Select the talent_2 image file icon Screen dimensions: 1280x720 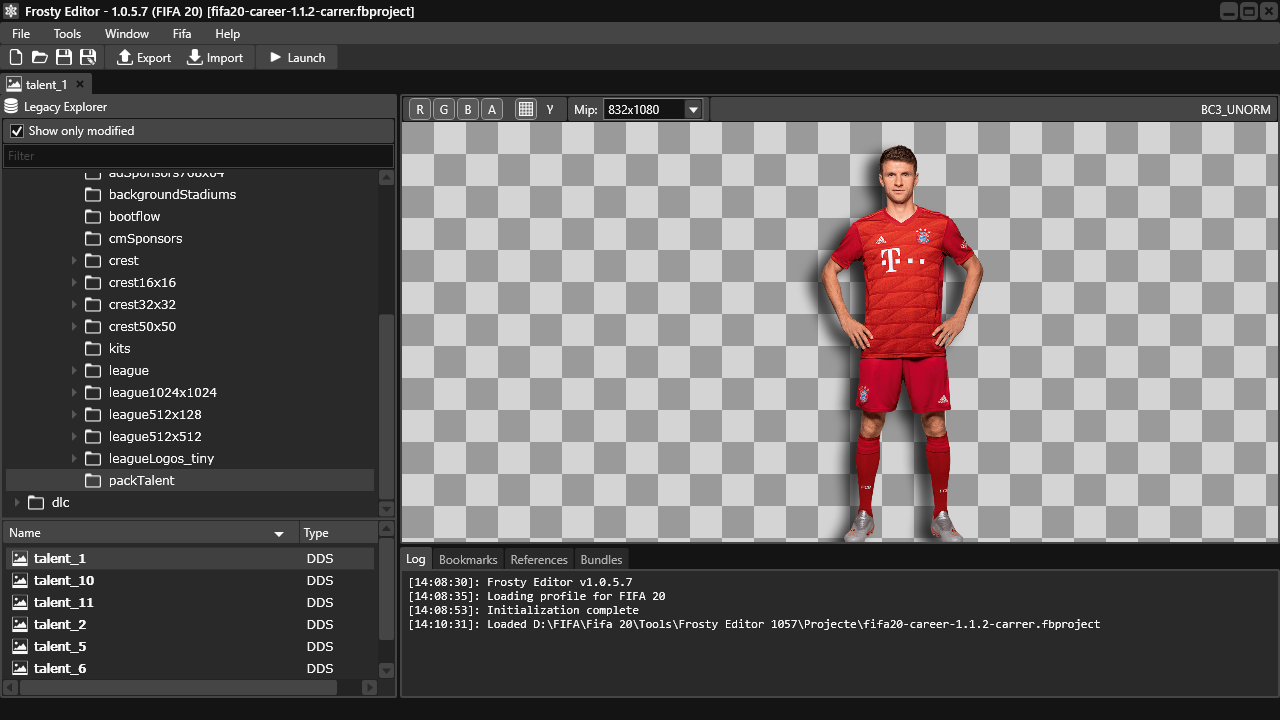[19, 625]
